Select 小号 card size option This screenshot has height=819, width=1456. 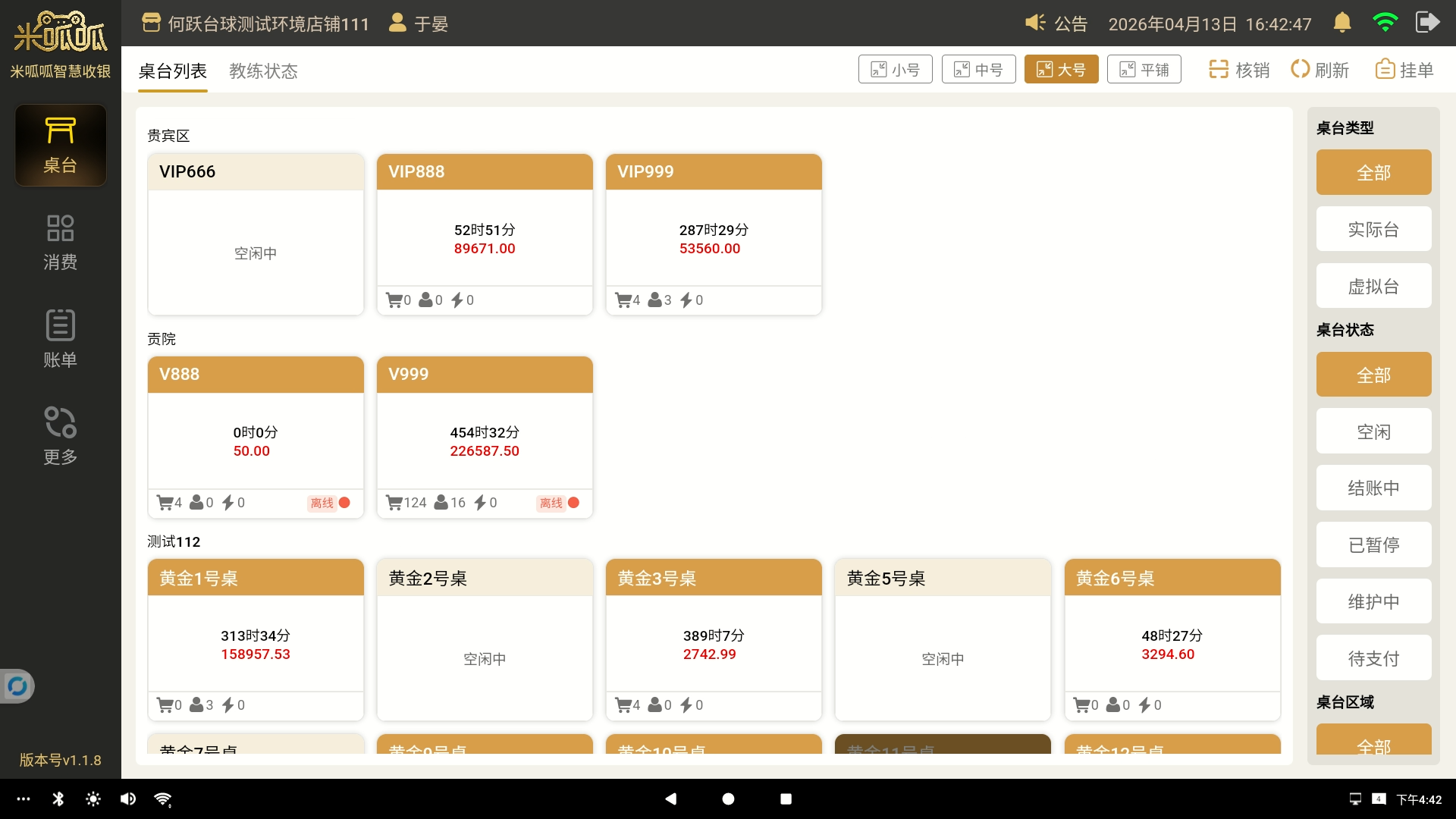[895, 70]
